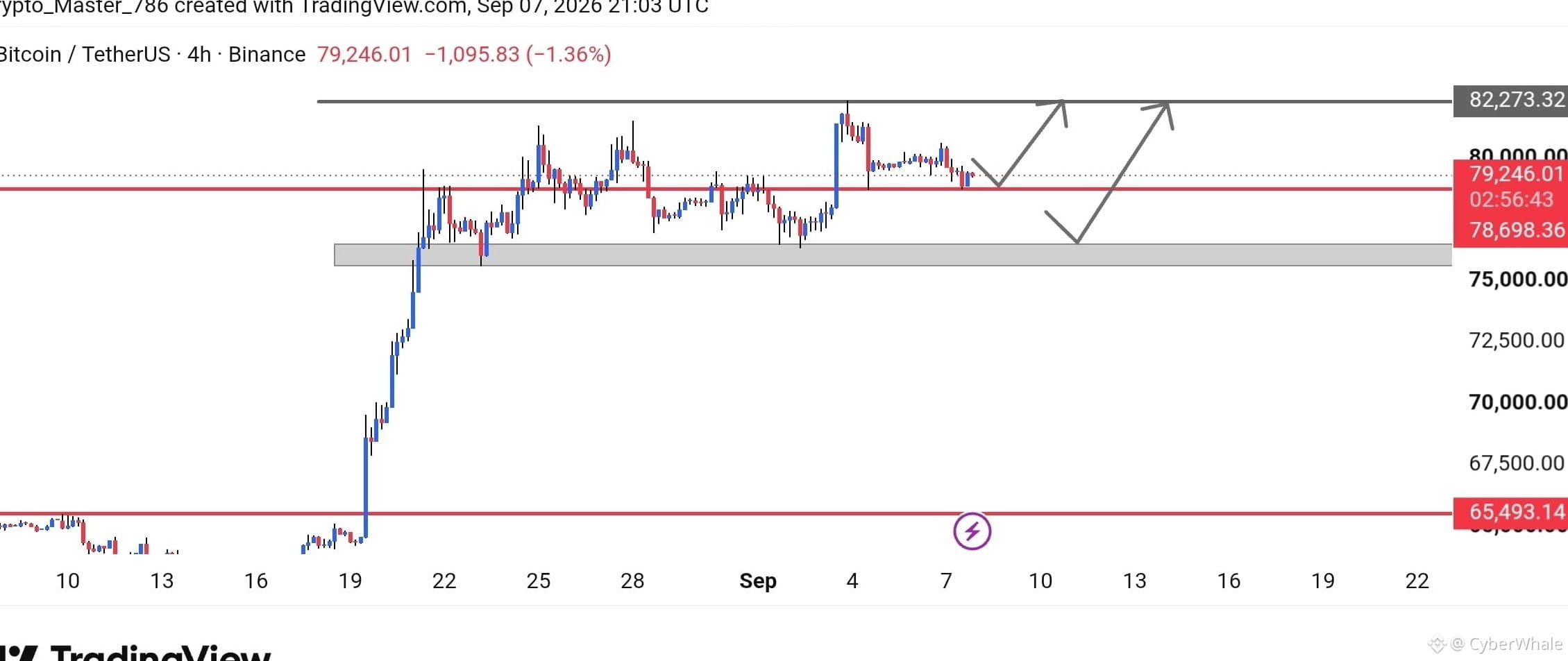Click the purple lightning bolt event icon
The height and width of the screenshot is (661, 1568).
coord(972,531)
